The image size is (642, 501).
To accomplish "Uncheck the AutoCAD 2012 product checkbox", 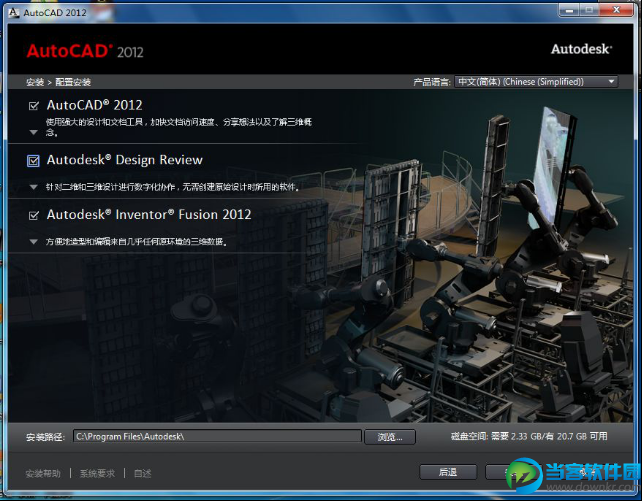I will click(34, 106).
